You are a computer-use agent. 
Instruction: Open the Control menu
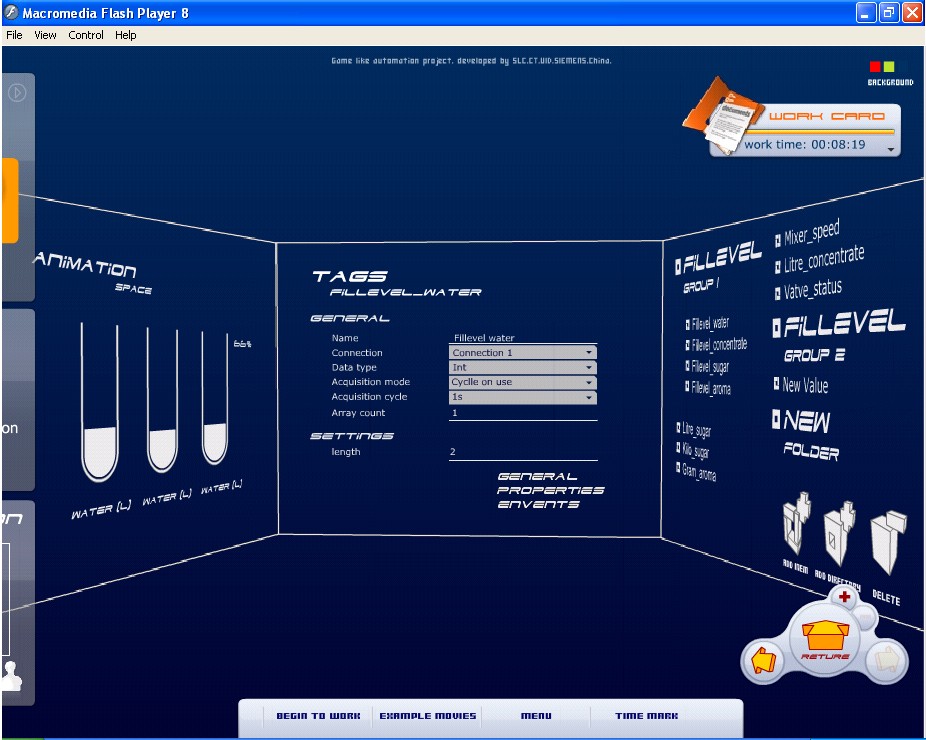point(86,35)
